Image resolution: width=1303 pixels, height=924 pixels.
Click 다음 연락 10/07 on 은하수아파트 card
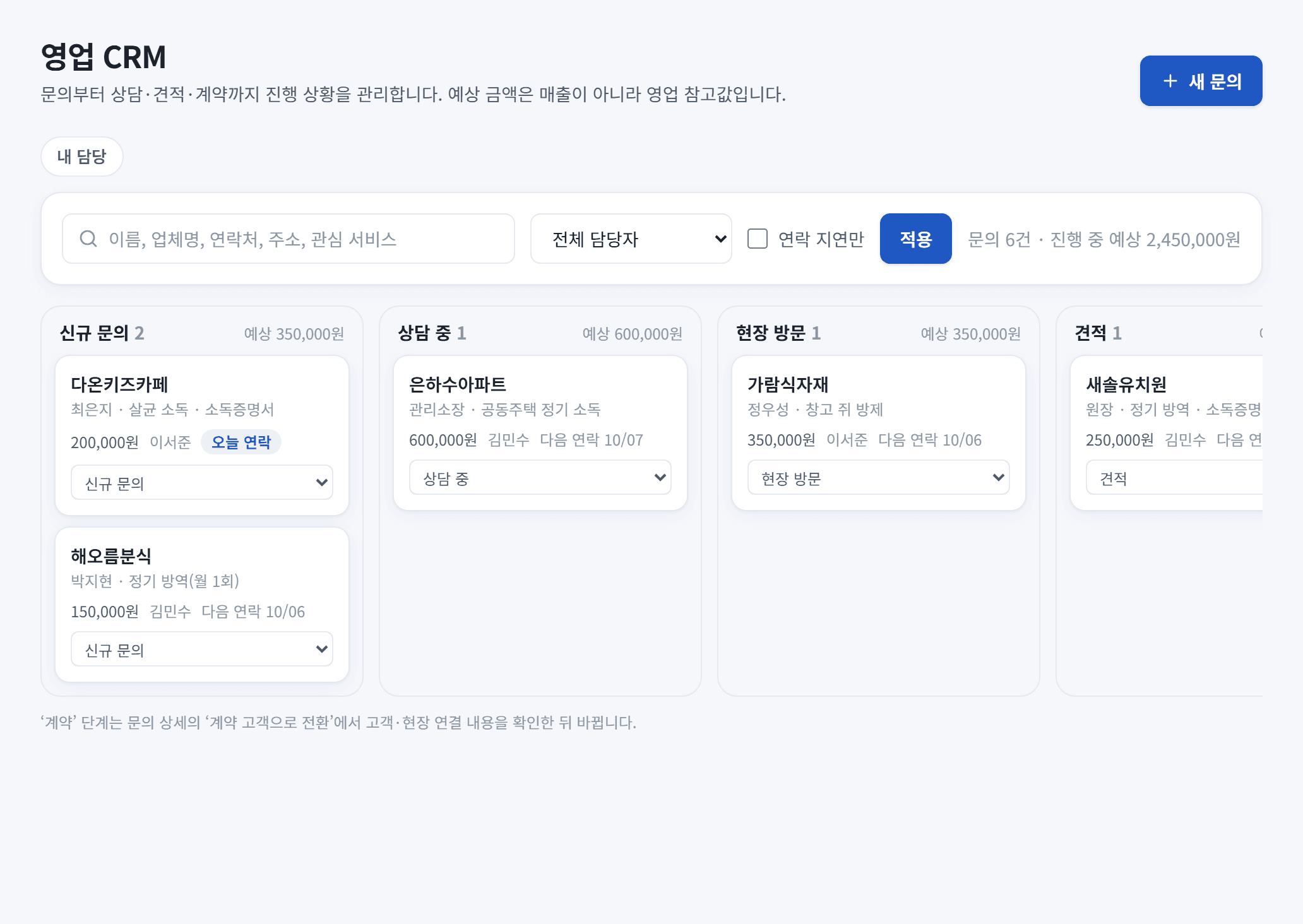(x=592, y=440)
